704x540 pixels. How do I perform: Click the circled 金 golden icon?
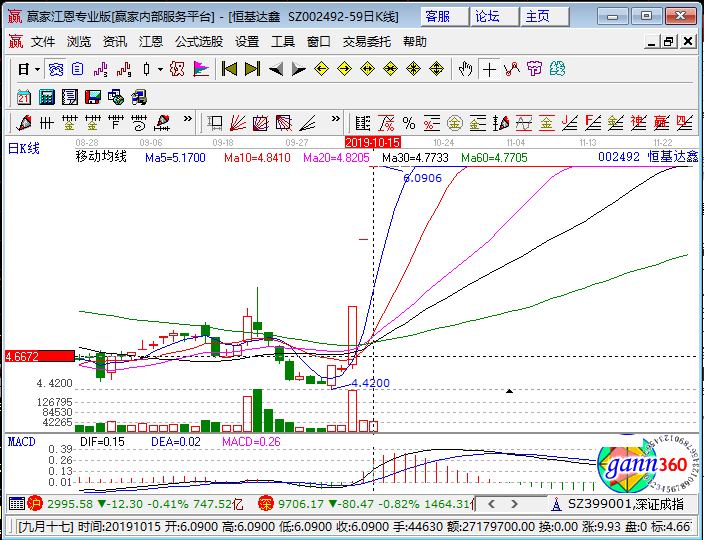(x=454, y=123)
